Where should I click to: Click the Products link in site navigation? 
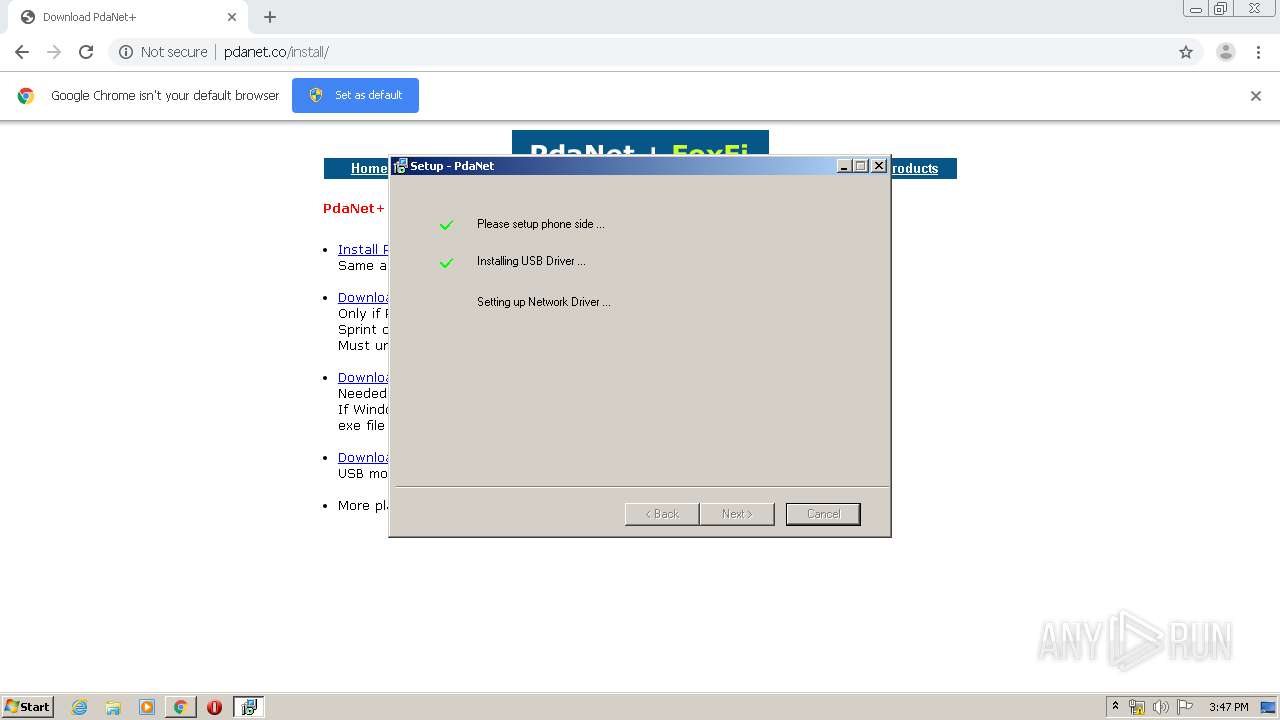pos(914,168)
